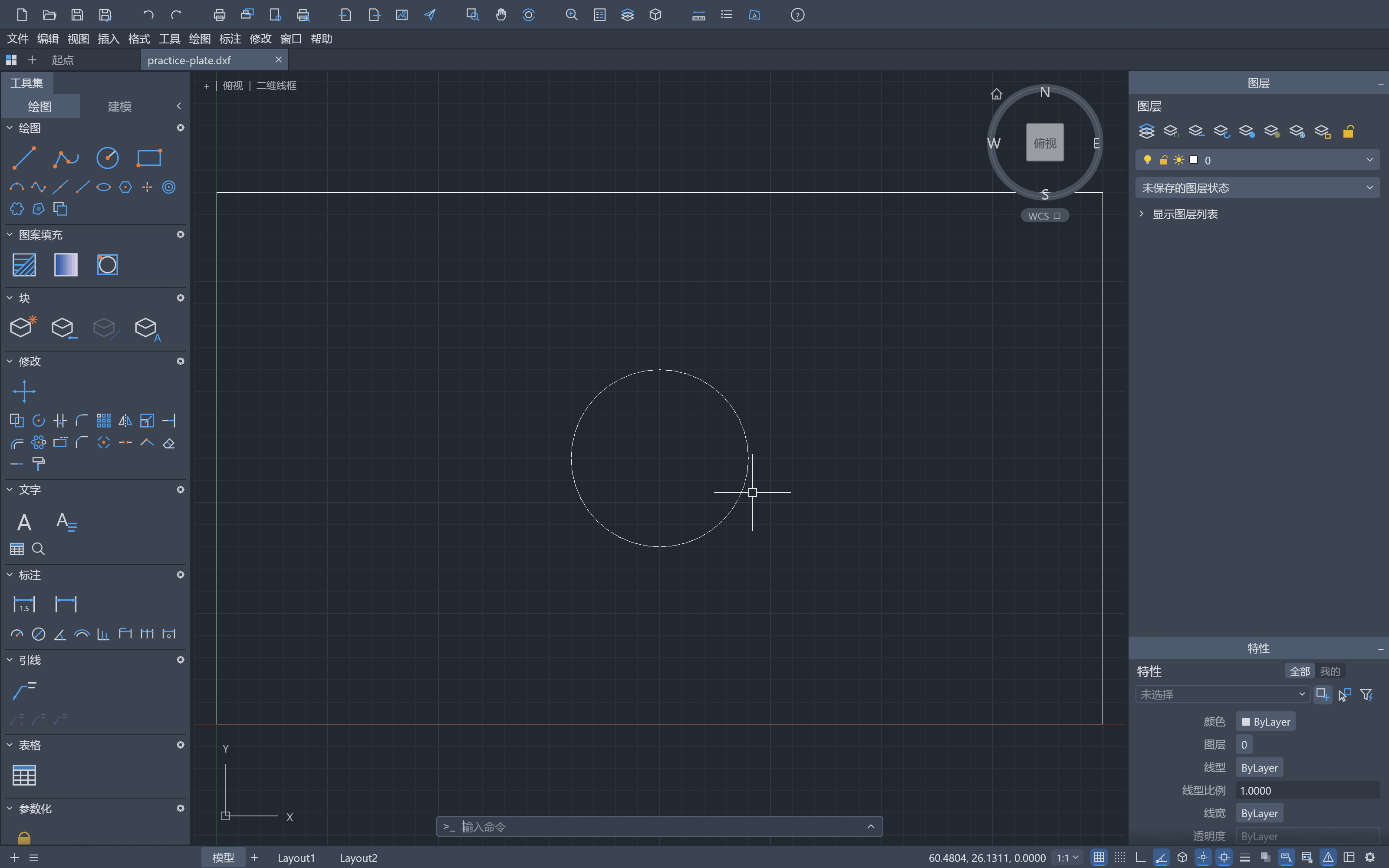
Task: Click the 线型比例 value field 1.0000
Action: [1307, 790]
